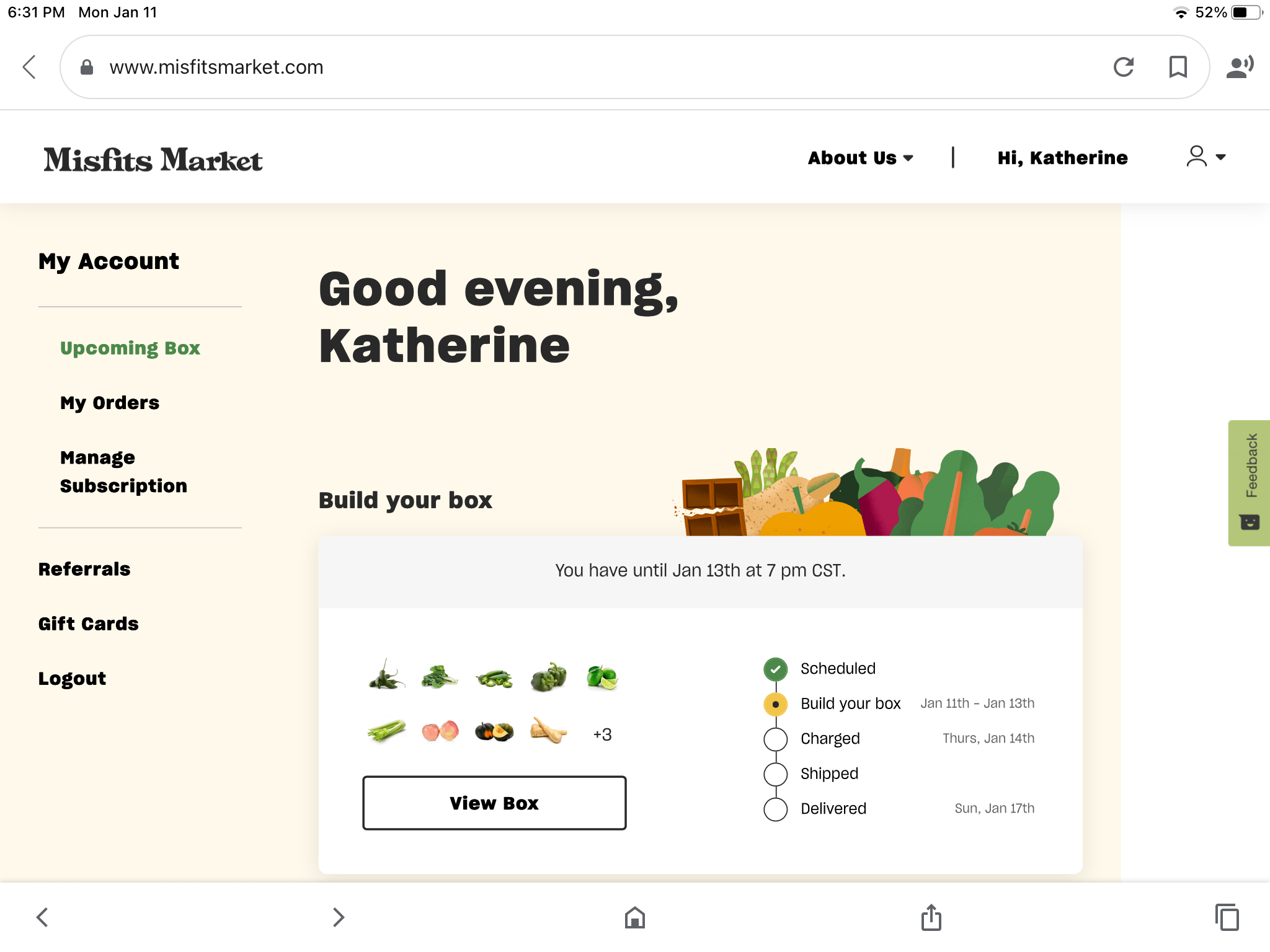1270x952 pixels.
Task: Tap the address bar URL field
Action: [558, 67]
